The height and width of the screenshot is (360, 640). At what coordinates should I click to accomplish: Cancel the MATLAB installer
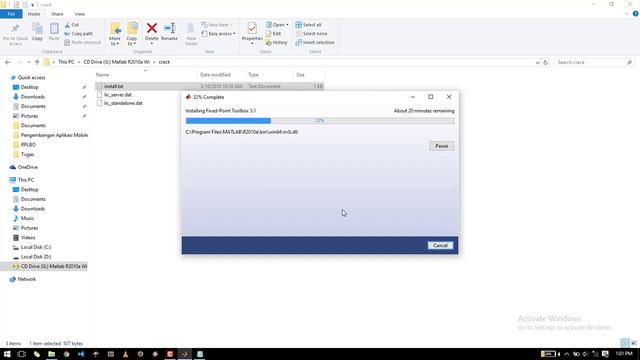(440, 245)
